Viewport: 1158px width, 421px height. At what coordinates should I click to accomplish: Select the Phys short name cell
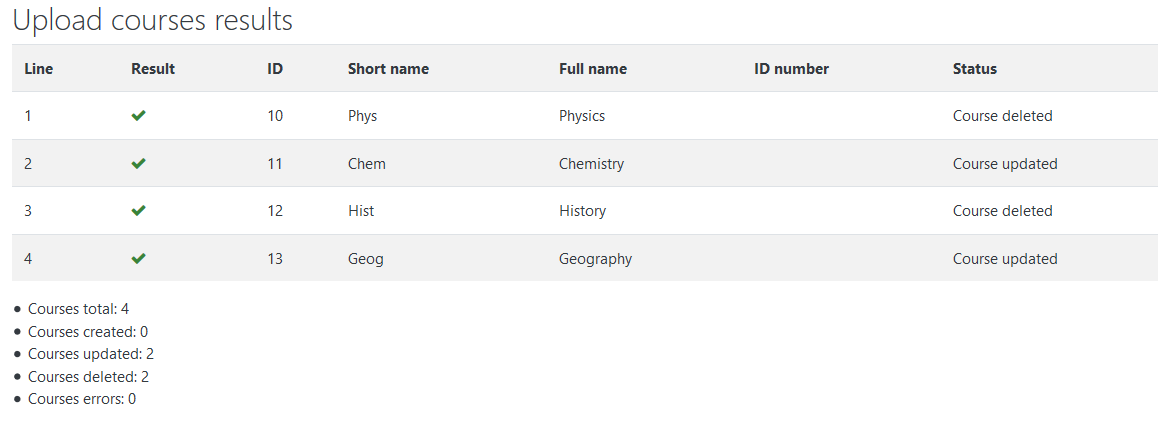tap(363, 116)
